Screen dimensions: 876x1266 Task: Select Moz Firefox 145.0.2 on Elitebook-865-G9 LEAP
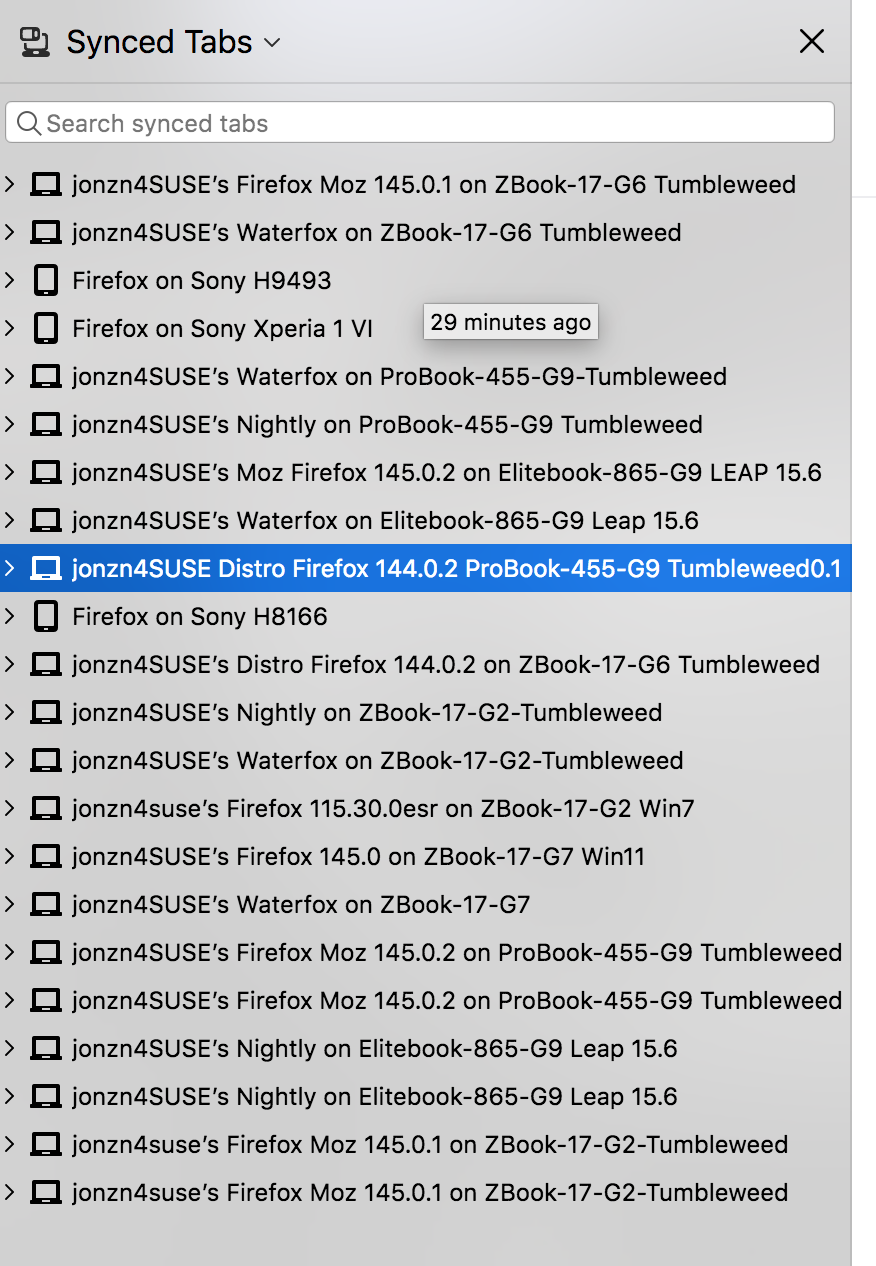tap(446, 473)
